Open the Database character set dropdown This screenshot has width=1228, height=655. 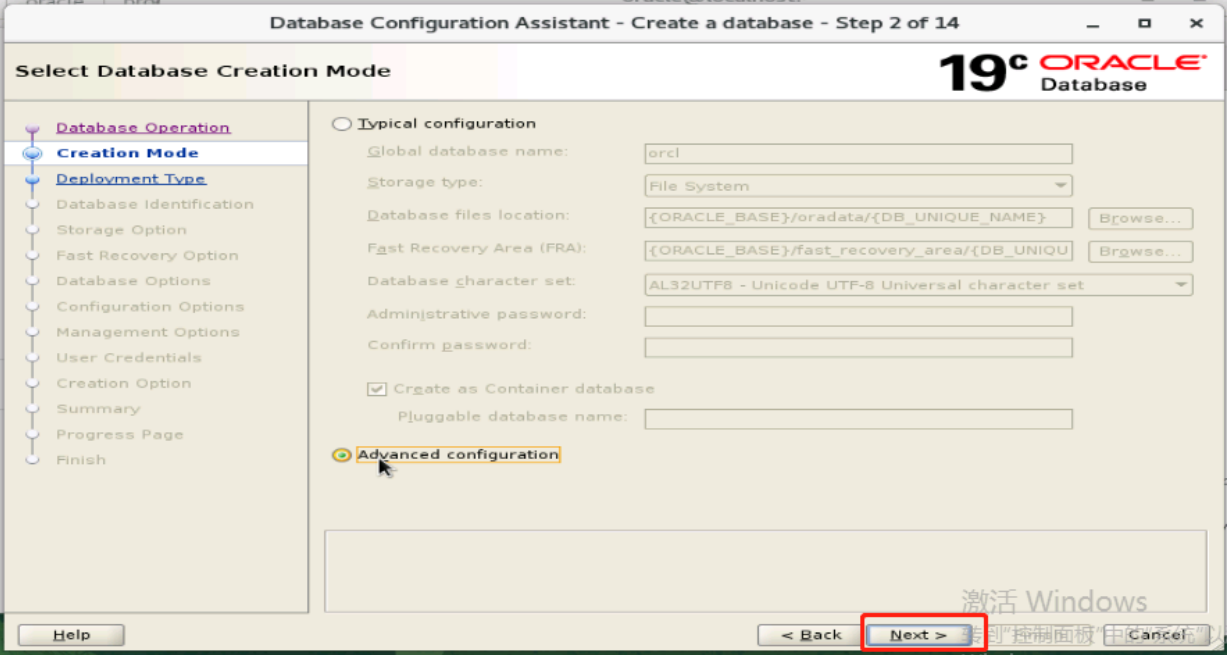click(919, 285)
